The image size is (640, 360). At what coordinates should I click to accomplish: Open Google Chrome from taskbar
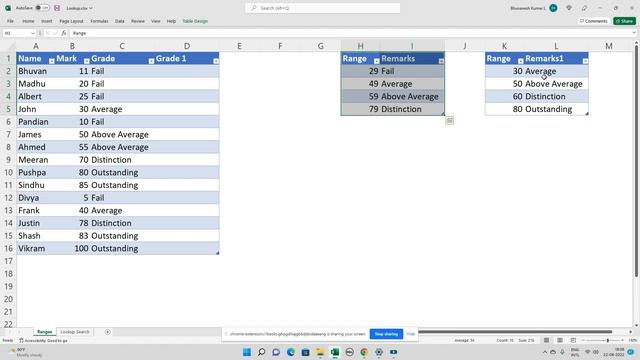coord(364,352)
